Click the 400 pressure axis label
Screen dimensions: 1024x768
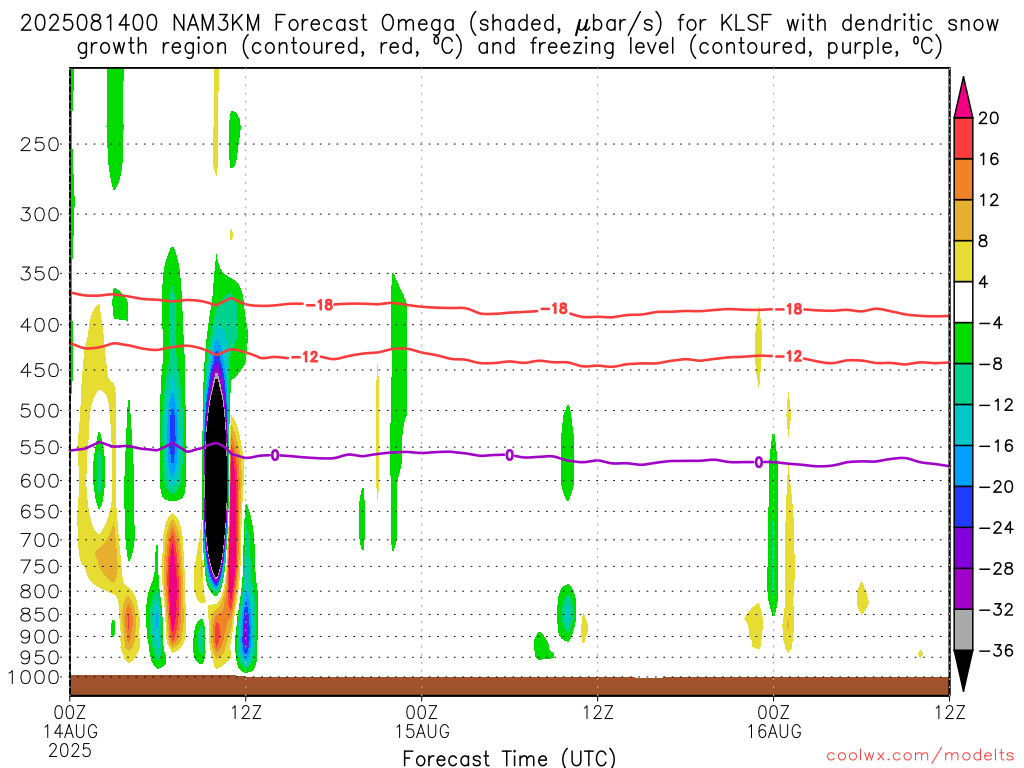(40, 325)
